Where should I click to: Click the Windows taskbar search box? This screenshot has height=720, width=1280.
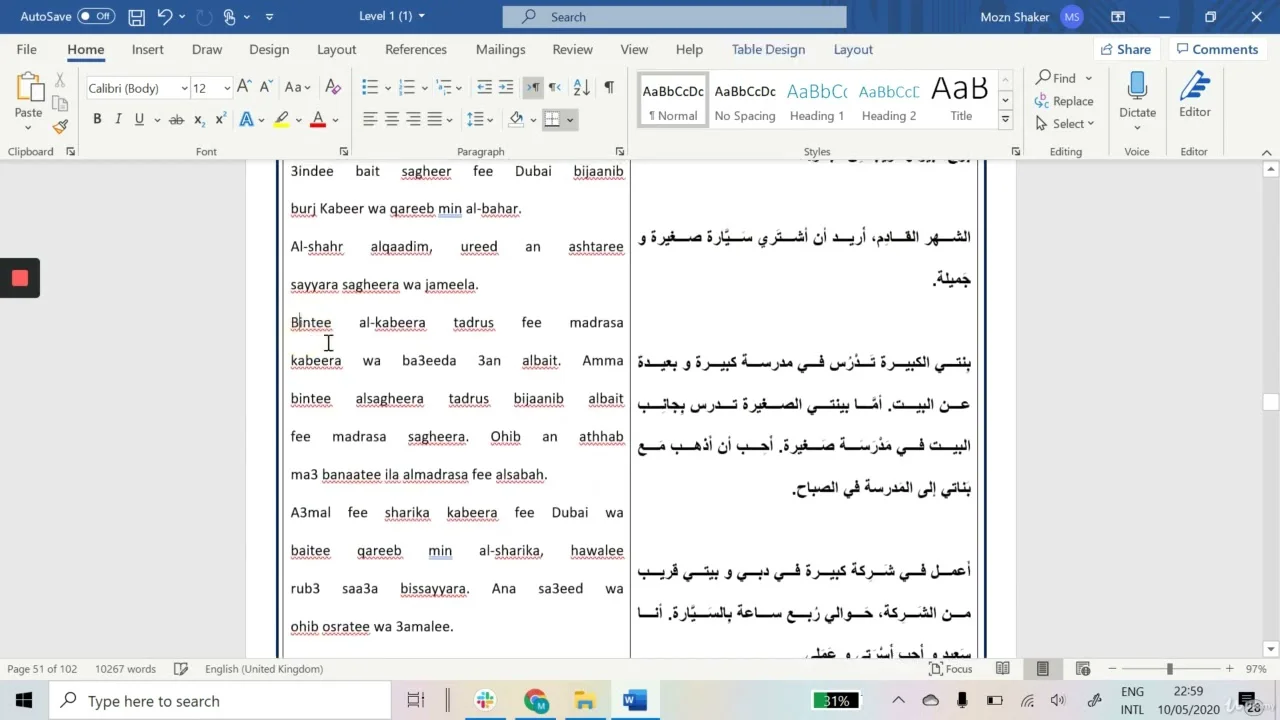click(220, 701)
